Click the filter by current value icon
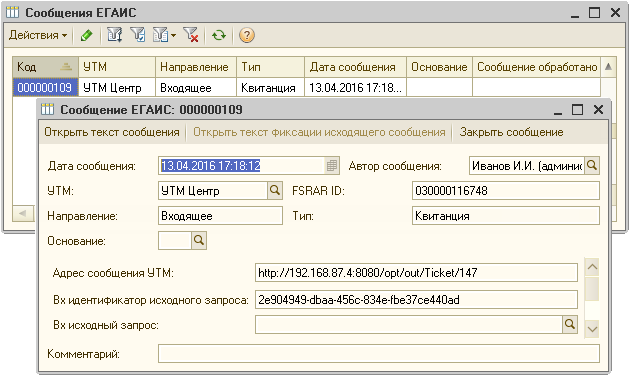This screenshot has width=629, height=375. click(138, 35)
